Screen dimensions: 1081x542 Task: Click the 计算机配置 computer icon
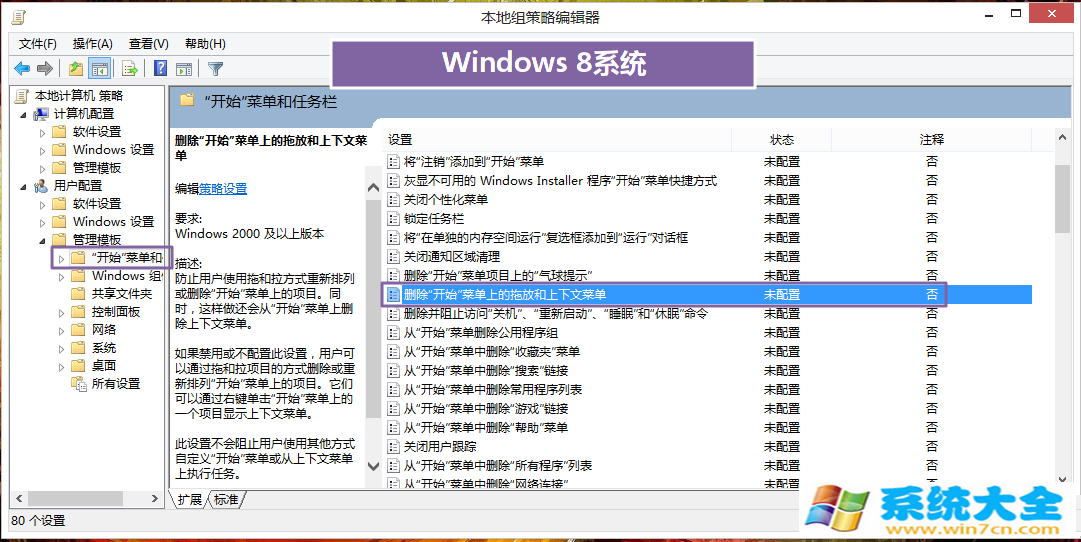tap(41, 114)
